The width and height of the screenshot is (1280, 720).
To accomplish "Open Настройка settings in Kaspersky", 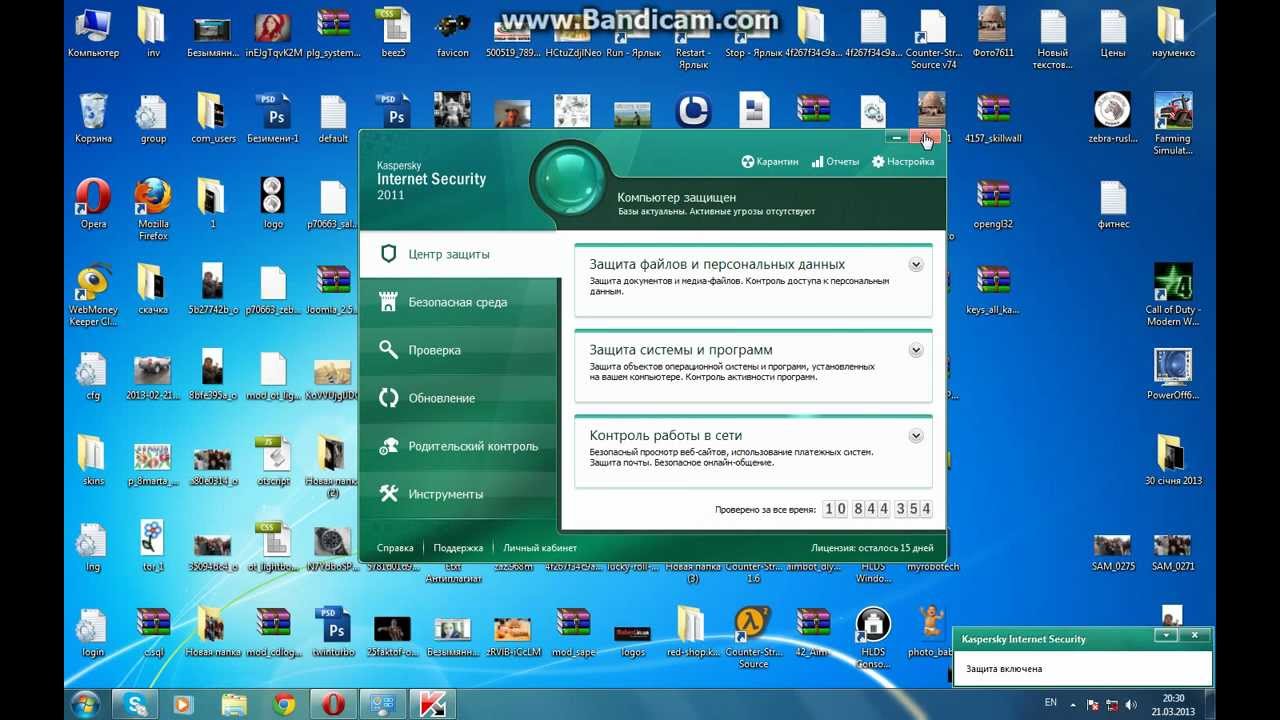I will [903, 161].
